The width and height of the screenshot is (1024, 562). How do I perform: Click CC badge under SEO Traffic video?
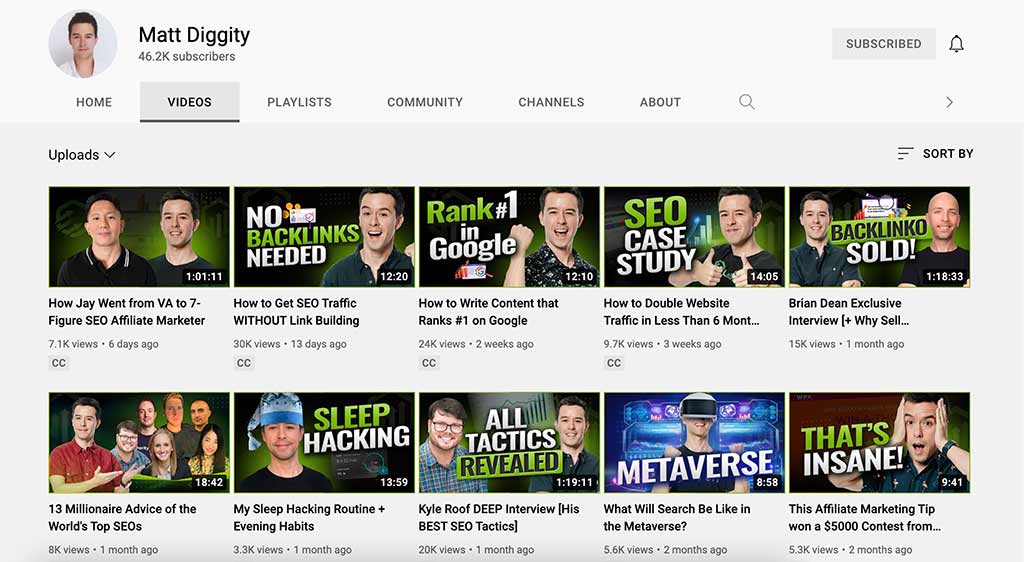[244, 363]
